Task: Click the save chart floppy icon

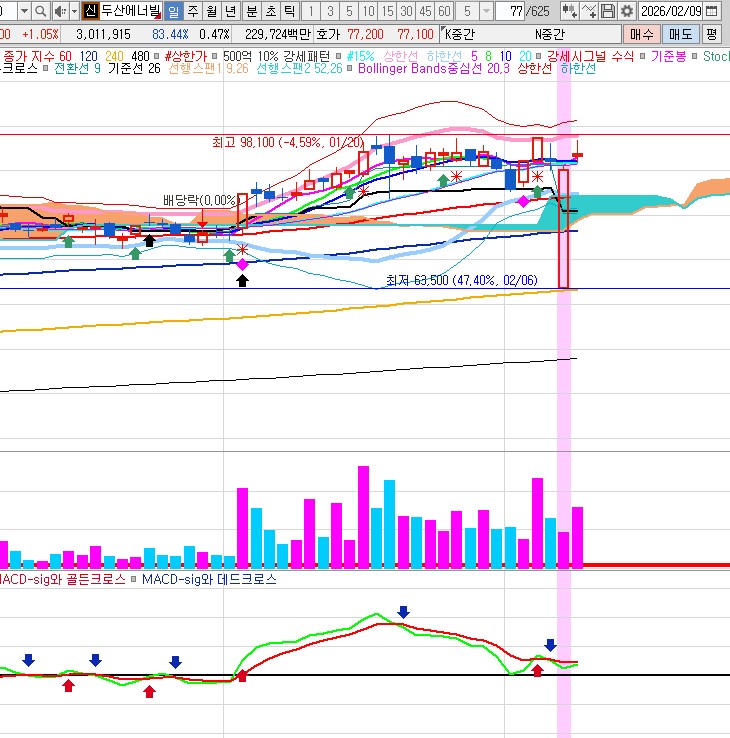Action: (x=608, y=11)
